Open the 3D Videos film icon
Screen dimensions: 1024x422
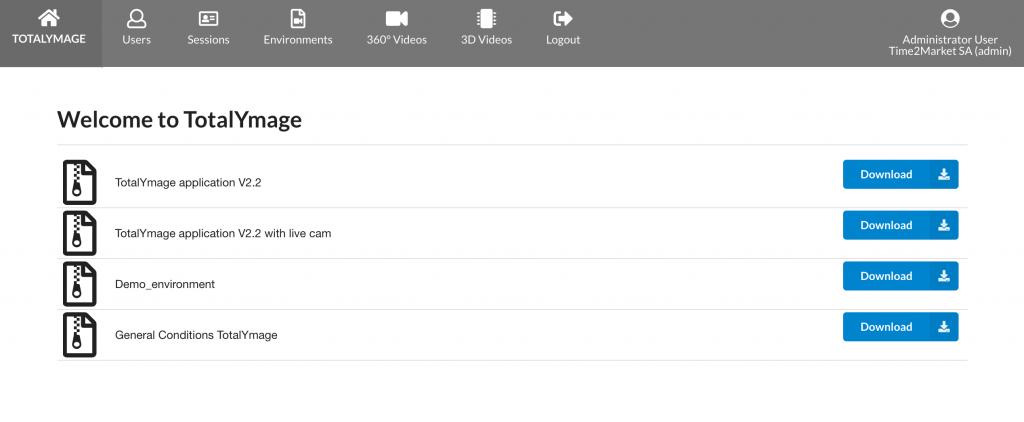pos(486,18)
